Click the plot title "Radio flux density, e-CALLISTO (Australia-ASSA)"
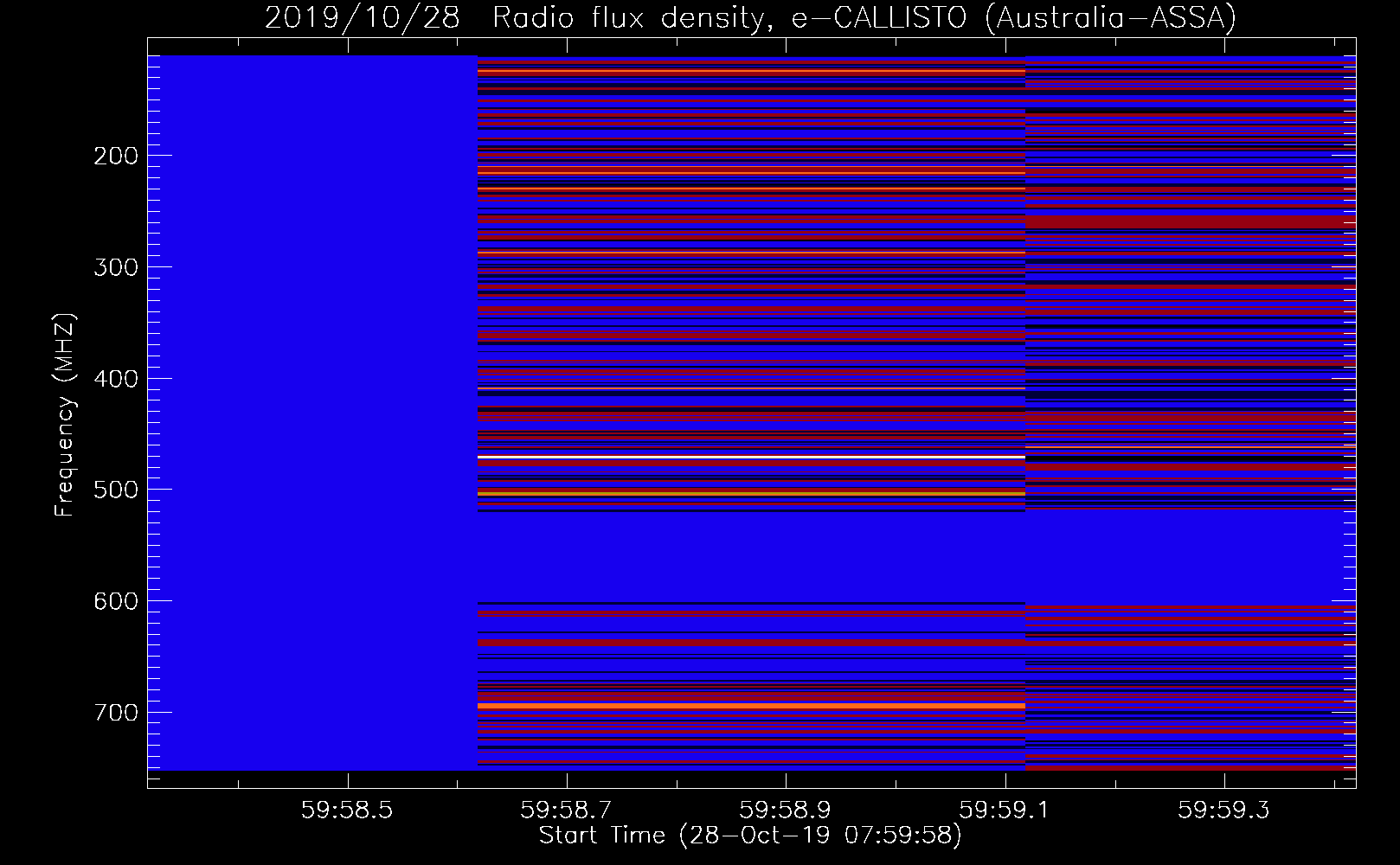The width and height of the screenshot is (1400, 865). (x=864, y=18)
